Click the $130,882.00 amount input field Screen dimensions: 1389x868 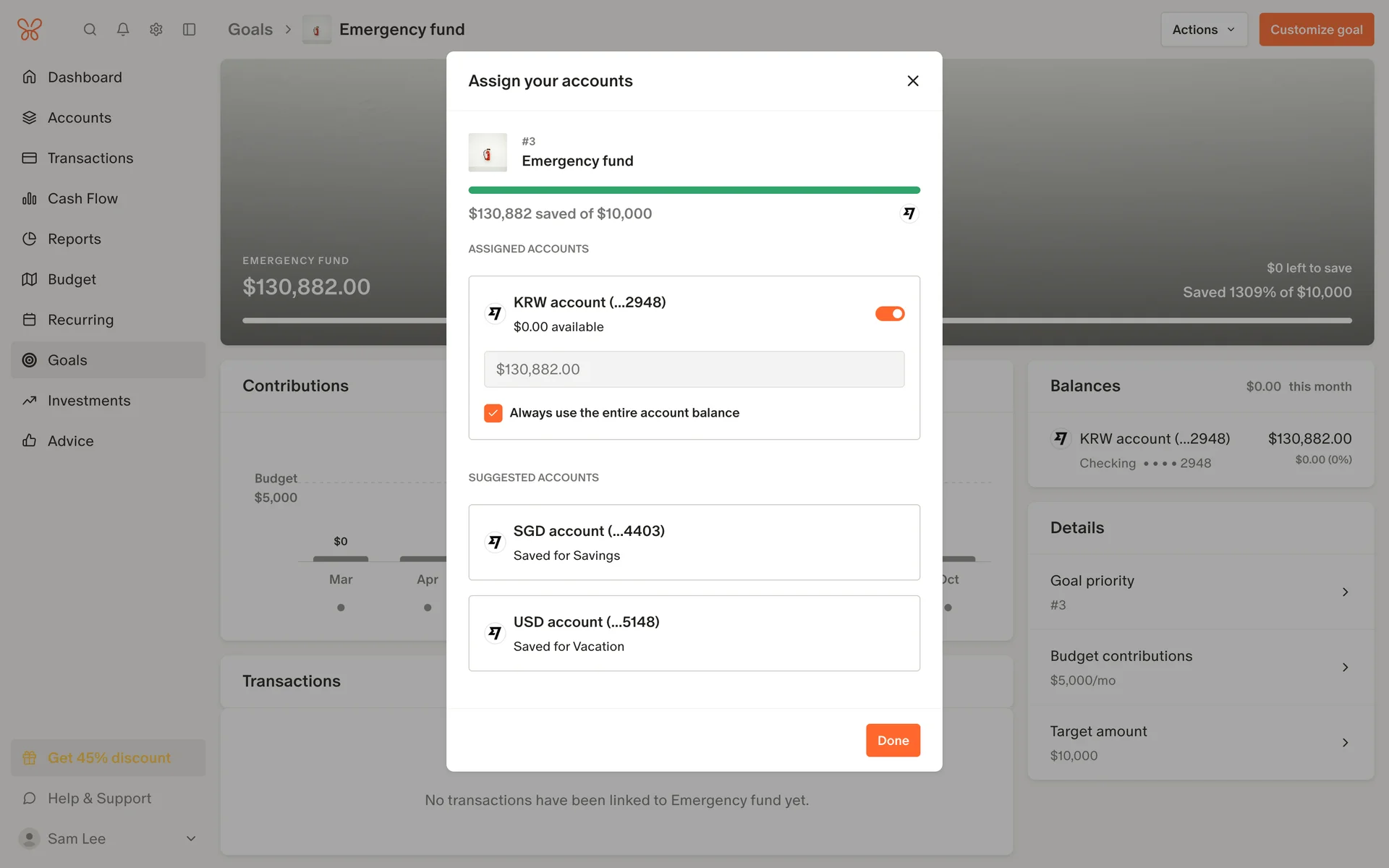[694, 370]
